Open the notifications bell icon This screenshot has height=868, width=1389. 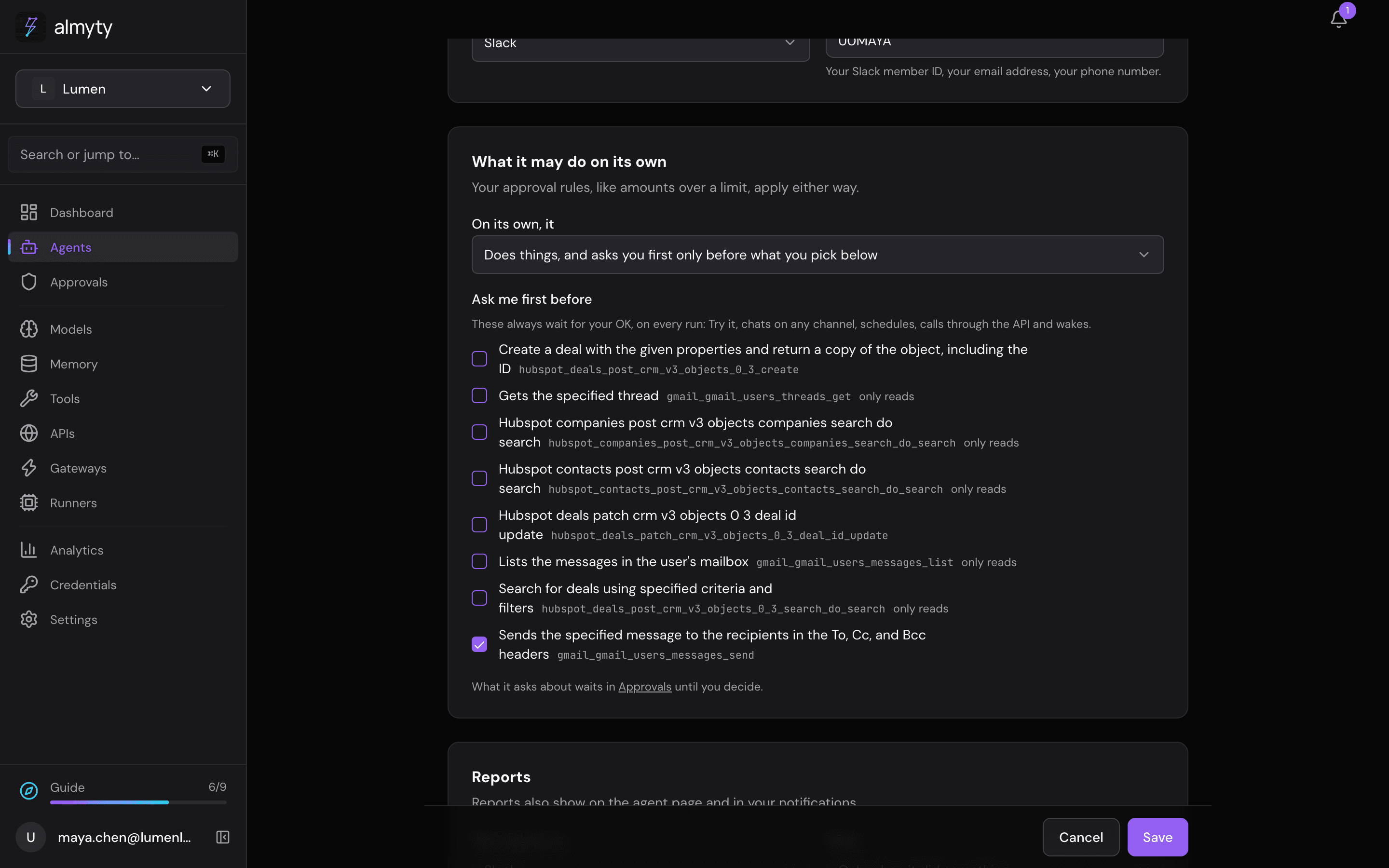(x=1338, y=19)
